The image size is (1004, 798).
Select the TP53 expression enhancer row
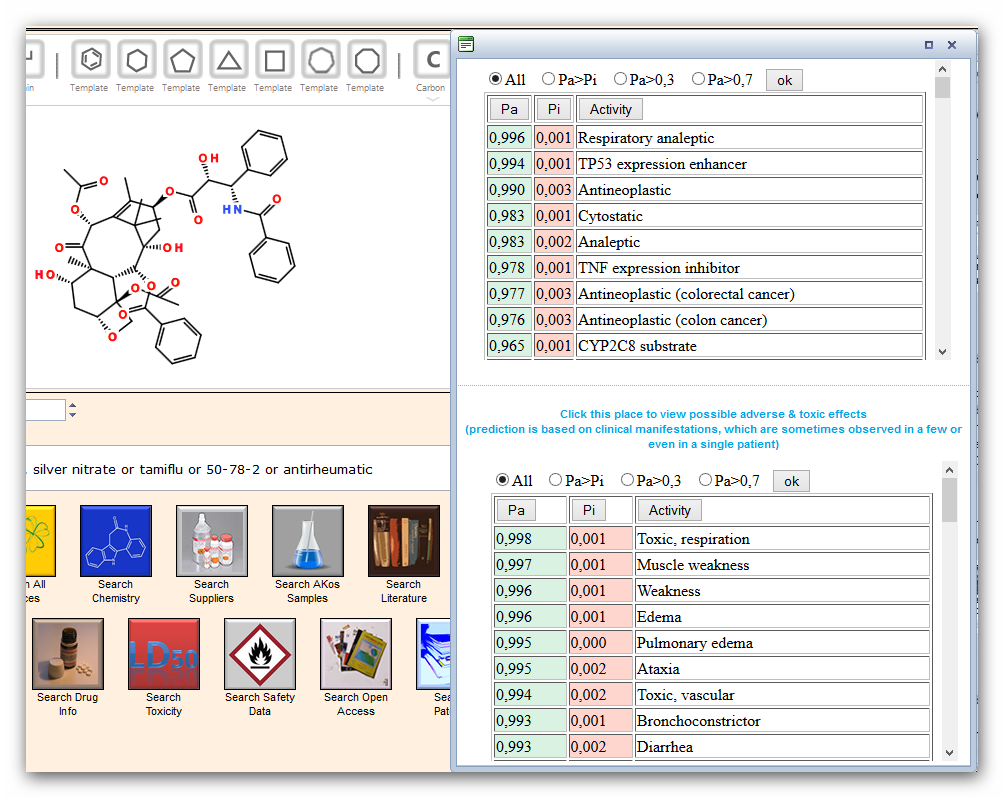coord(704,164)
